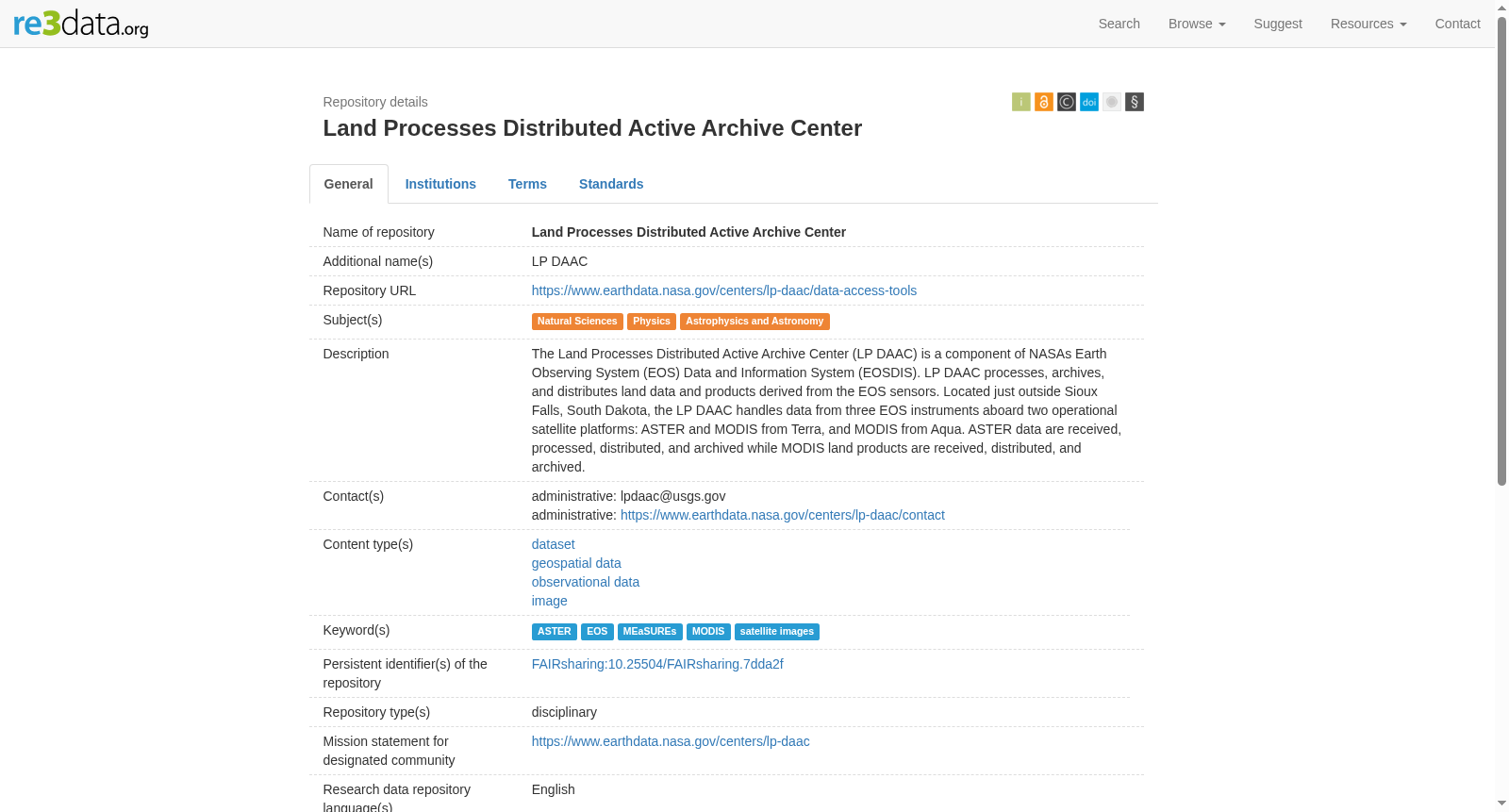Viewport: 1509px width, 812px height.
Task: Select the Standards tab
Action: (611, 184)
